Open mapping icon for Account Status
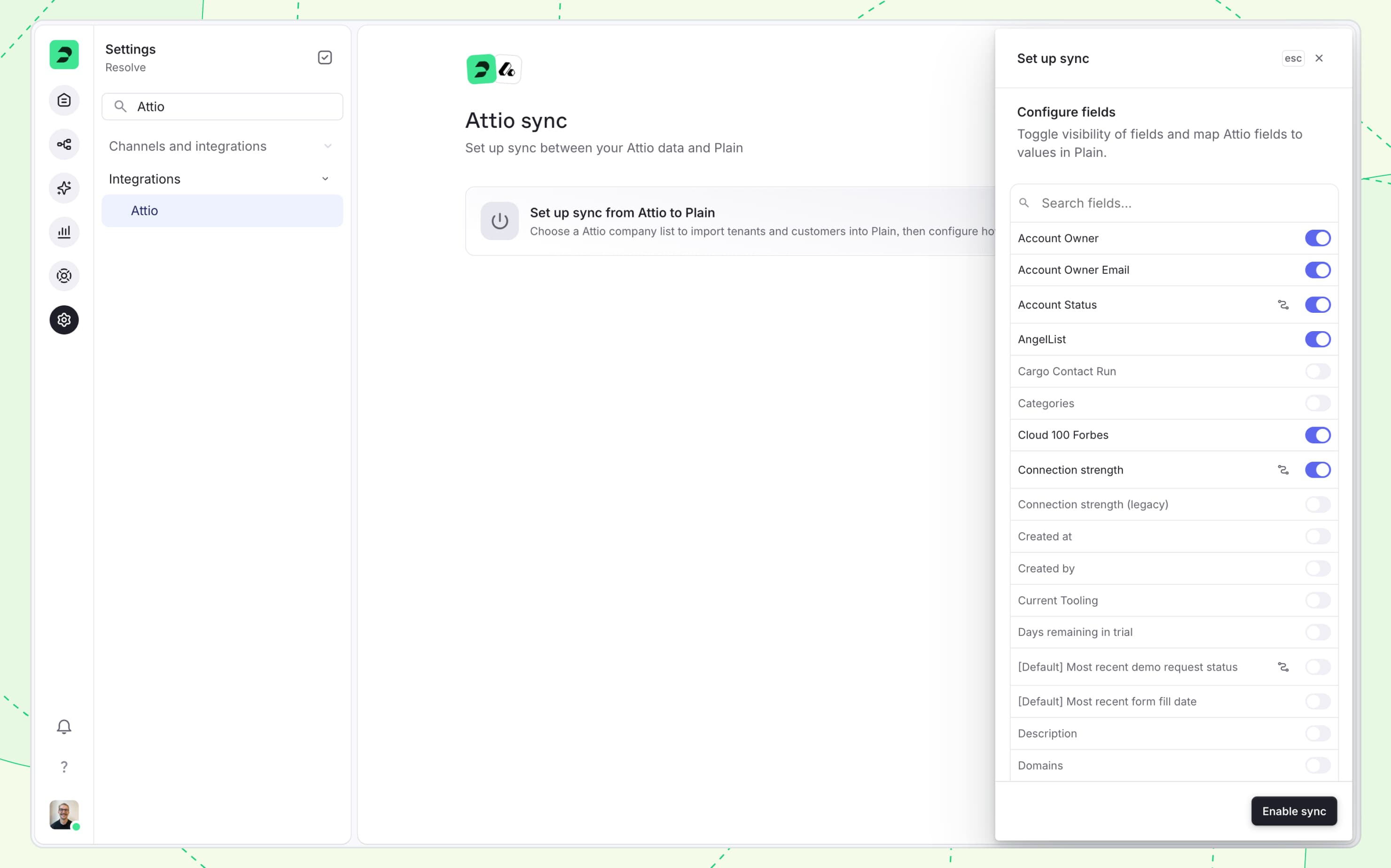Image resolution: width=1391 pixels, height=868 pixels. tap(1283, 305)
